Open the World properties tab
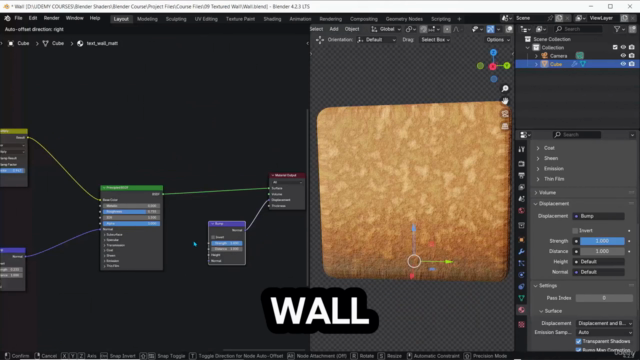This screenshot has width=640, height=360. pos(521,211)
